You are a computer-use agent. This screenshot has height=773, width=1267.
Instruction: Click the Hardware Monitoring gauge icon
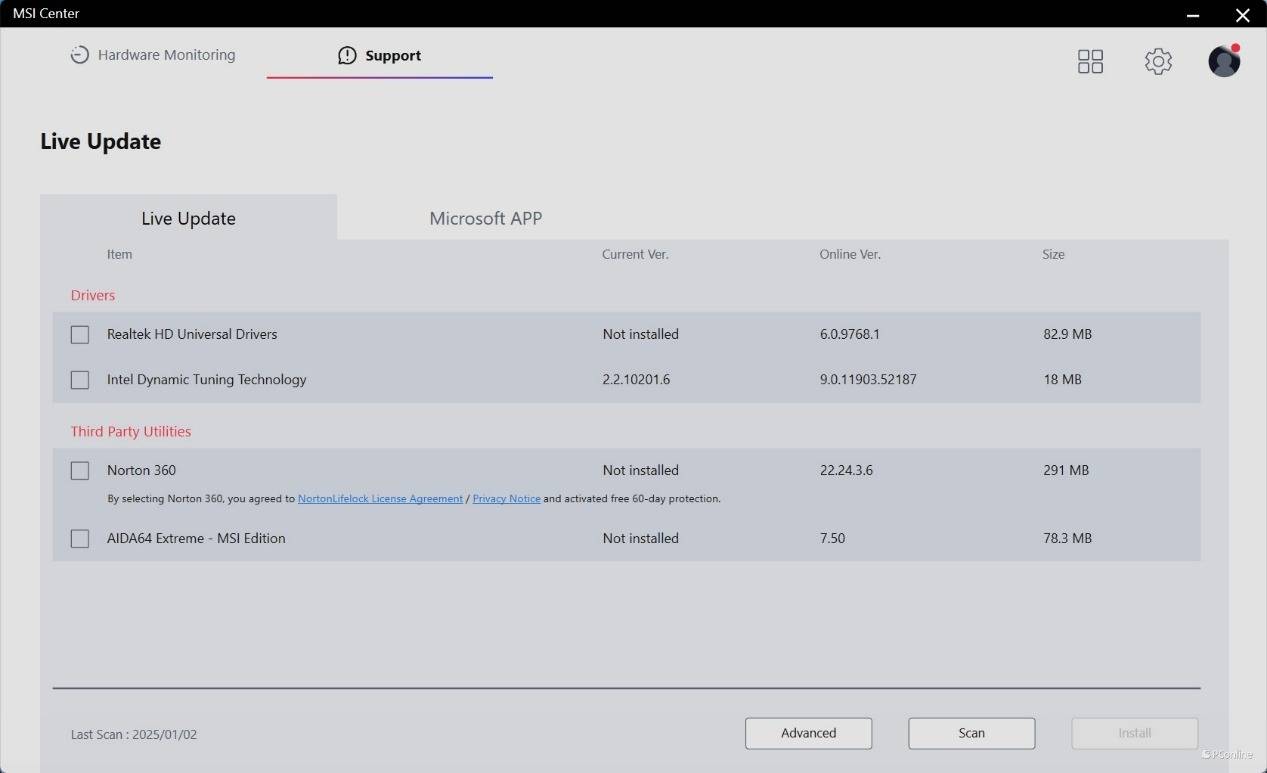80,55
